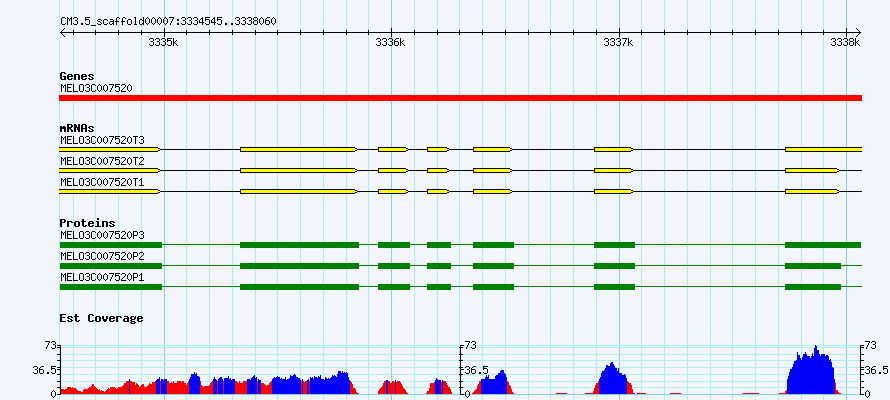
Task: Open the MELO3C007520P2 protein label
Action: click(102, 256)
